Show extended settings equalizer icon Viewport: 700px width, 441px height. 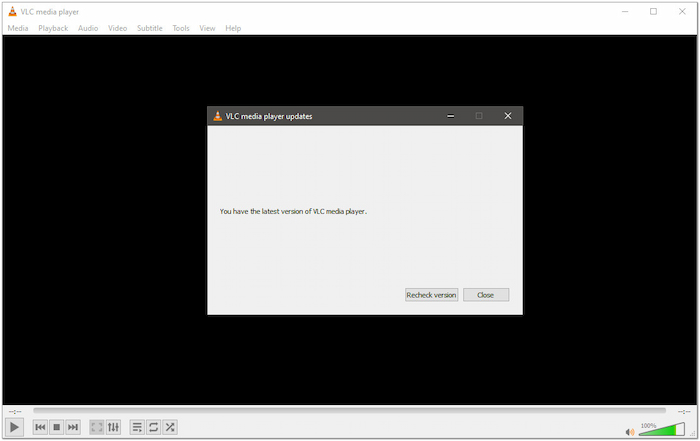point(113,427)
